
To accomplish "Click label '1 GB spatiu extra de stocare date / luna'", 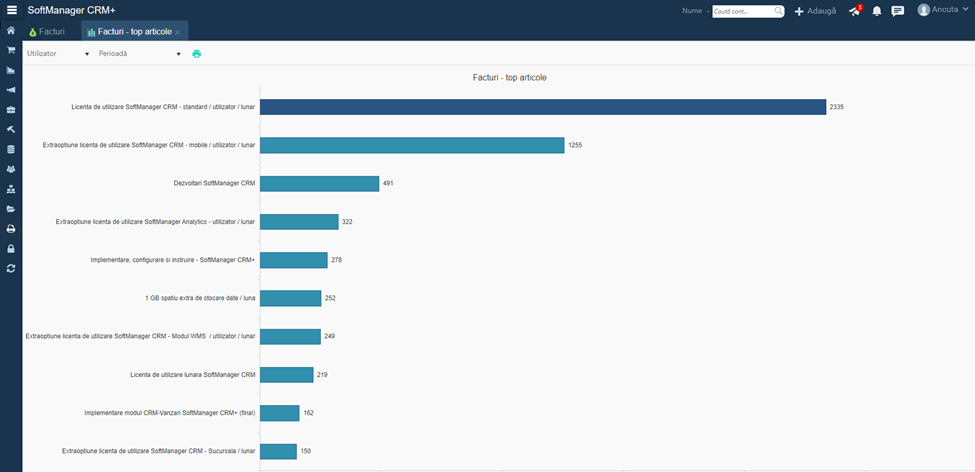I will [200, 298].
